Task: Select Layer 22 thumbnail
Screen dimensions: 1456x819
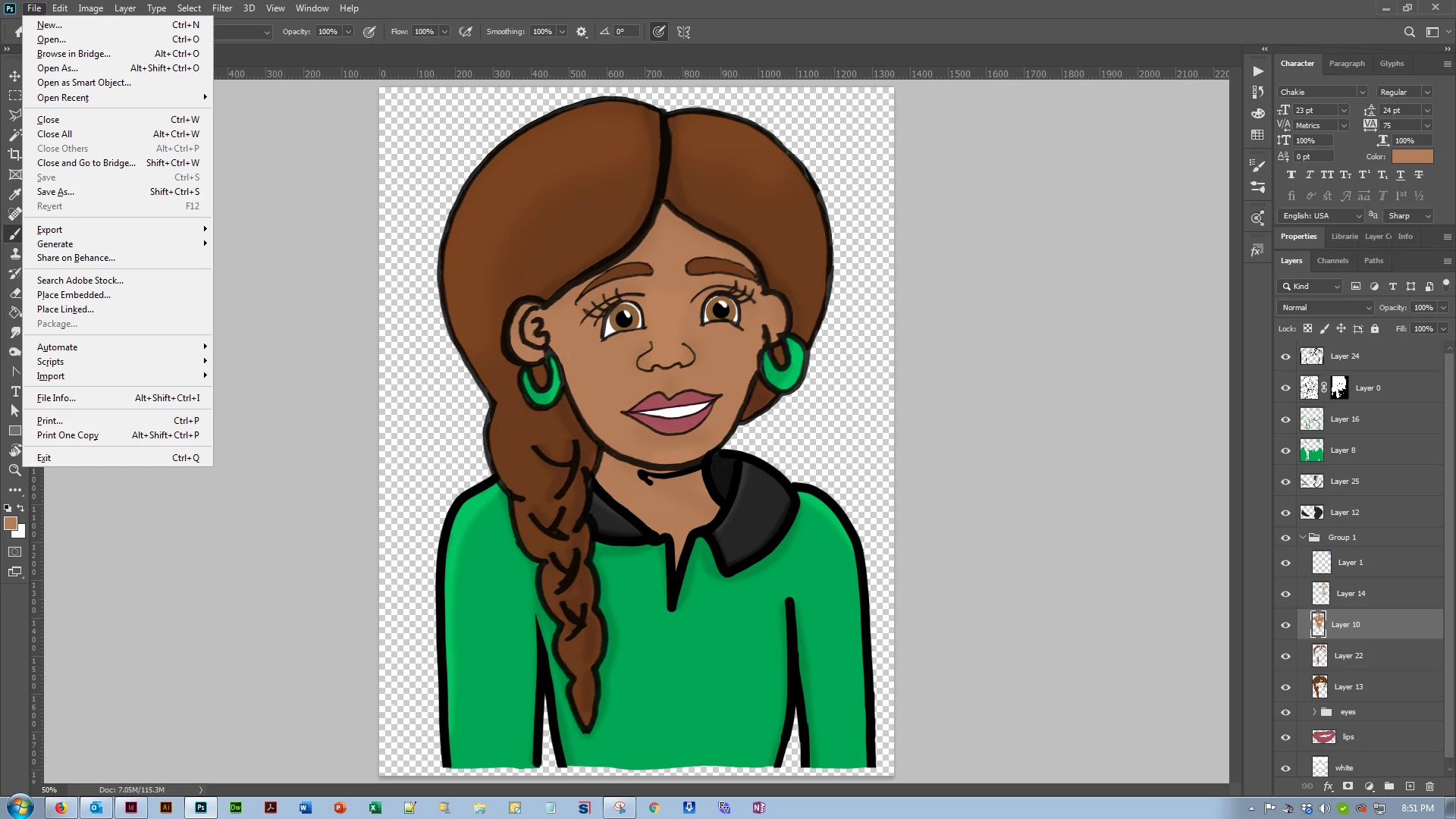Action: click(1320, 656)
